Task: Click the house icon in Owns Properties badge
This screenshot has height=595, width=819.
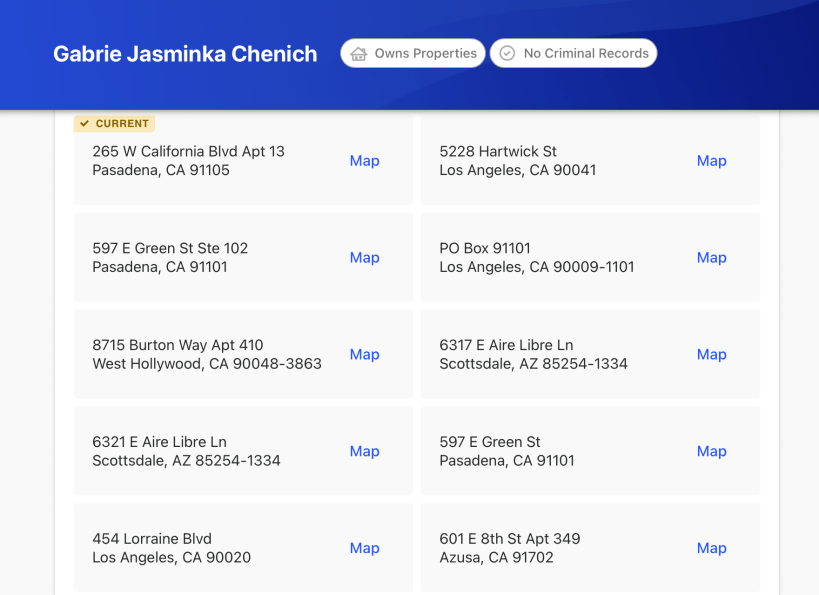Action: [358, 54]
